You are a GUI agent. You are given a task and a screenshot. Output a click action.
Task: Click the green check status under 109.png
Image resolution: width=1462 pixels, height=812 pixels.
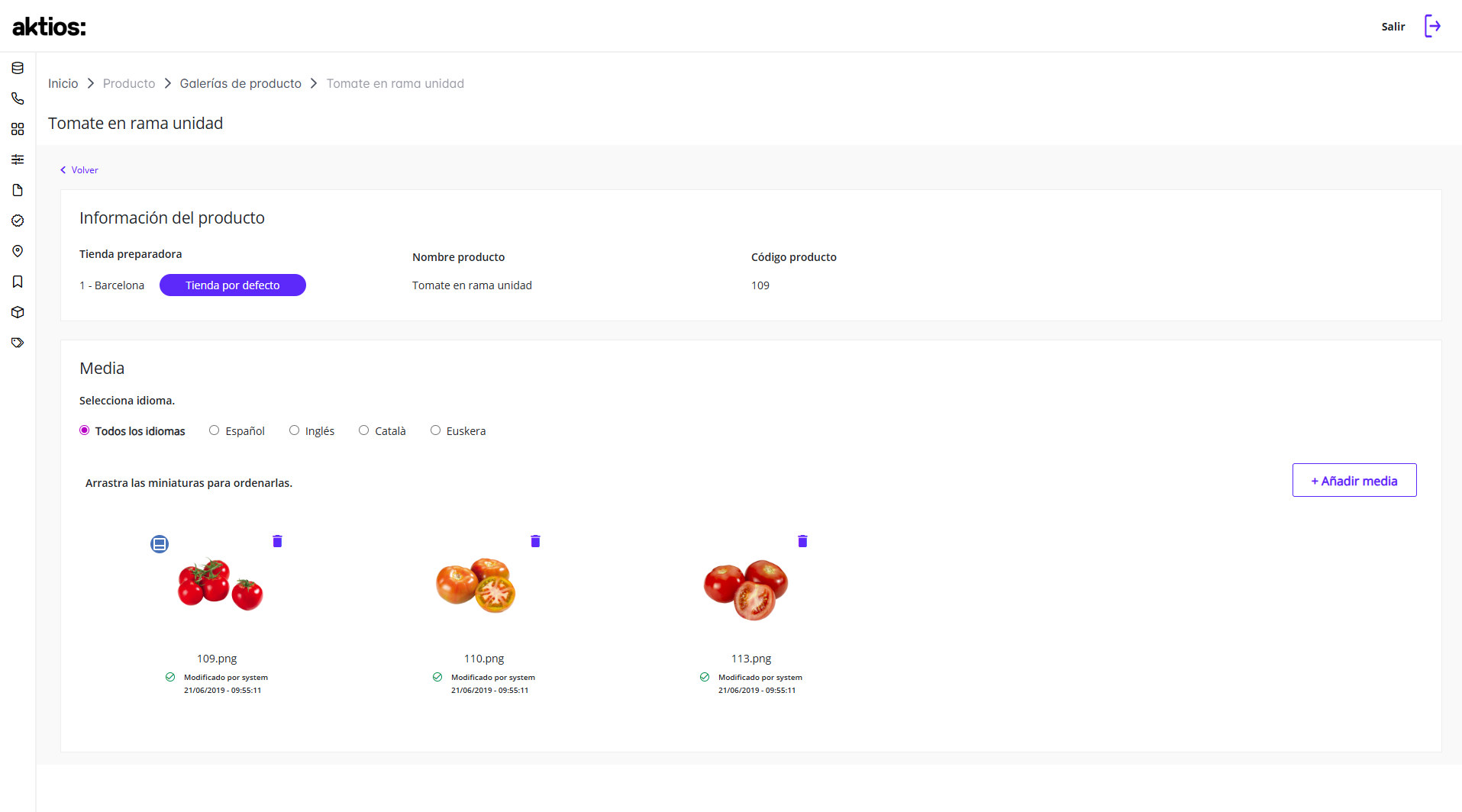click(x=170, y=677)
